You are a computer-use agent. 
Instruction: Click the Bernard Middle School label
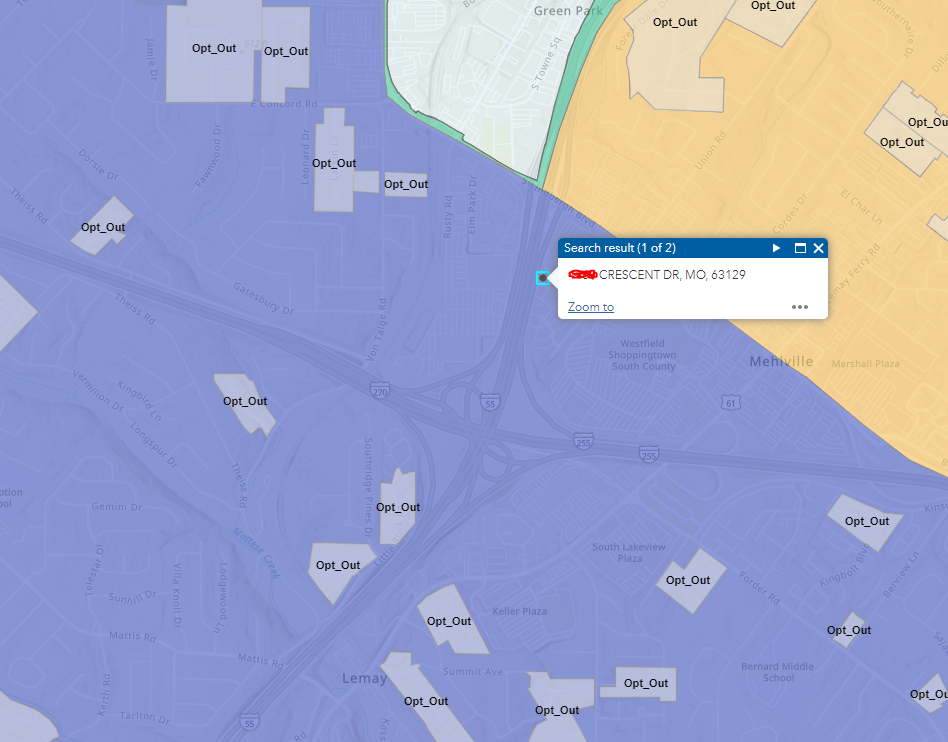[778, 670]
